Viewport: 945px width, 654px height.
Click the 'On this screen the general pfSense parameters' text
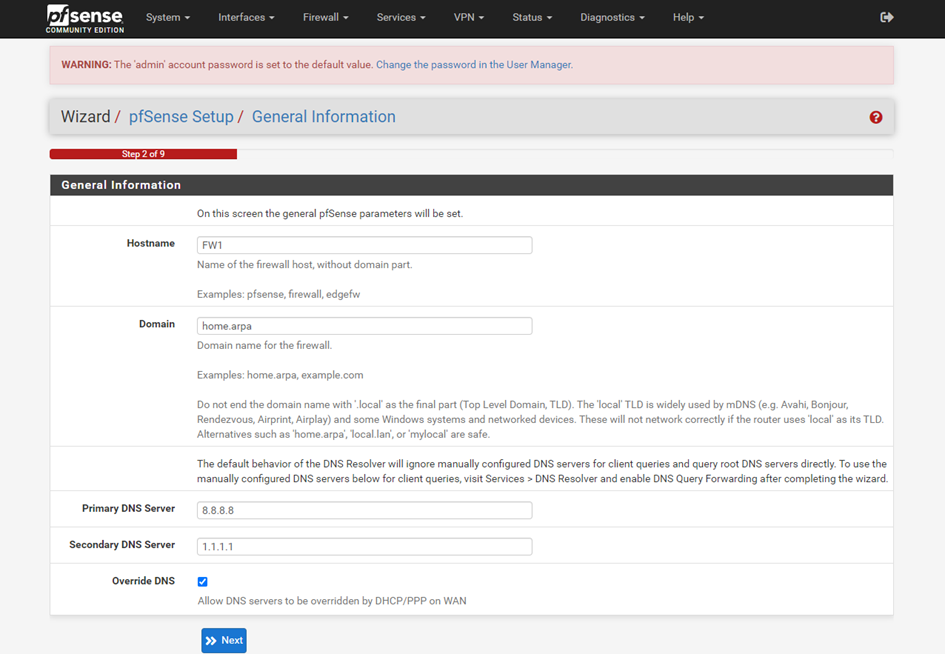[330, 214]
